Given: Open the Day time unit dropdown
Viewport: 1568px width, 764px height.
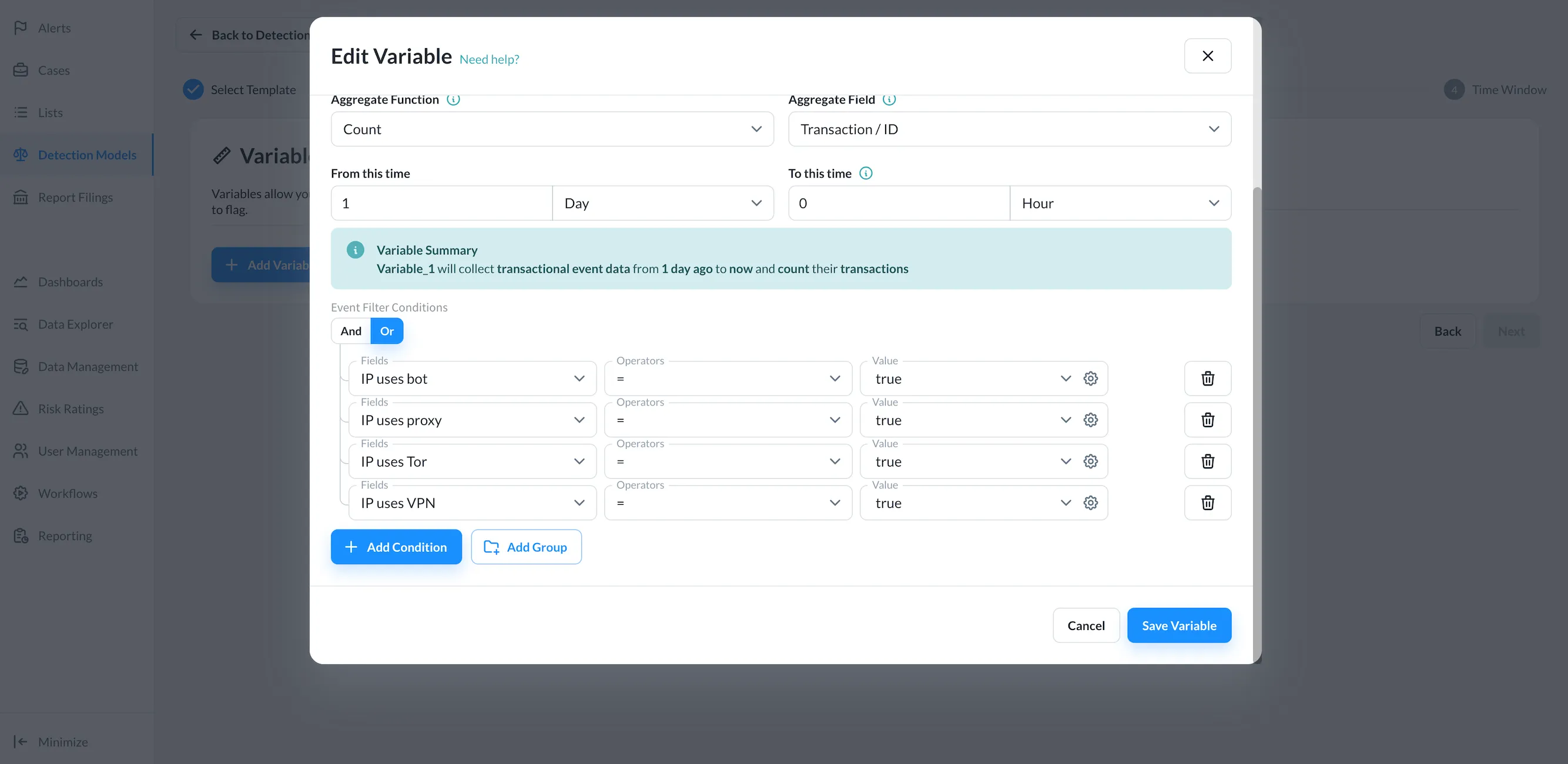Looking at the screenshot, I should pos(662,203).
